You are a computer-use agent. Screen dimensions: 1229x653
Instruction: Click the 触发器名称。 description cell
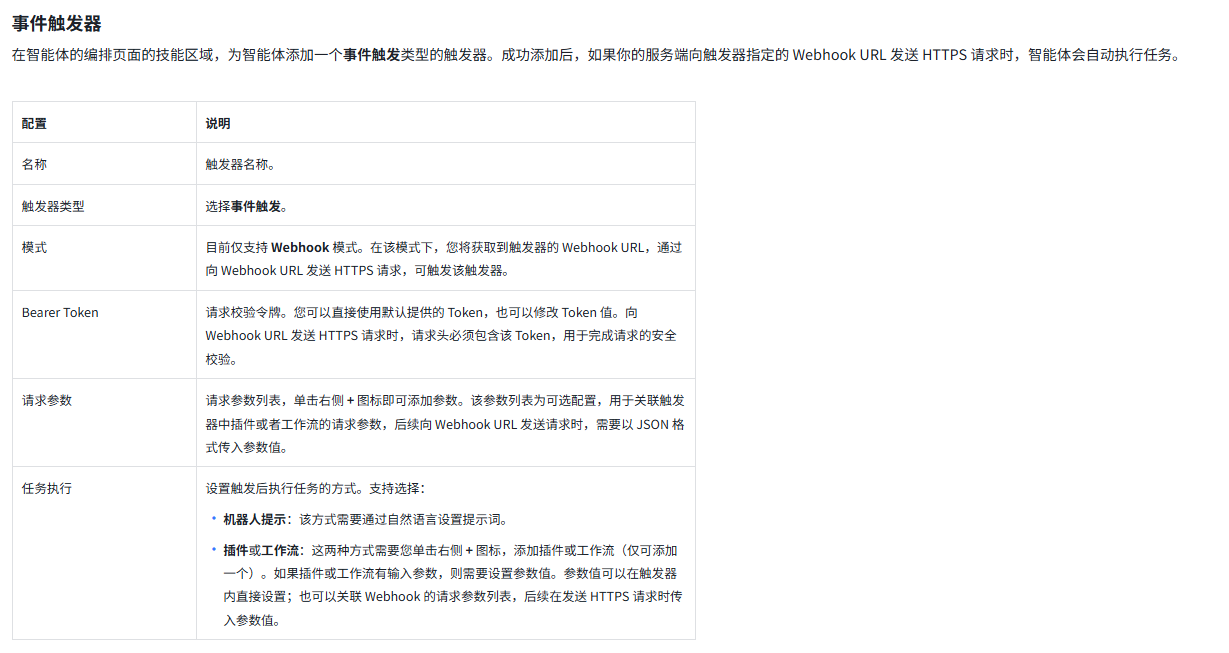[240, 164]
